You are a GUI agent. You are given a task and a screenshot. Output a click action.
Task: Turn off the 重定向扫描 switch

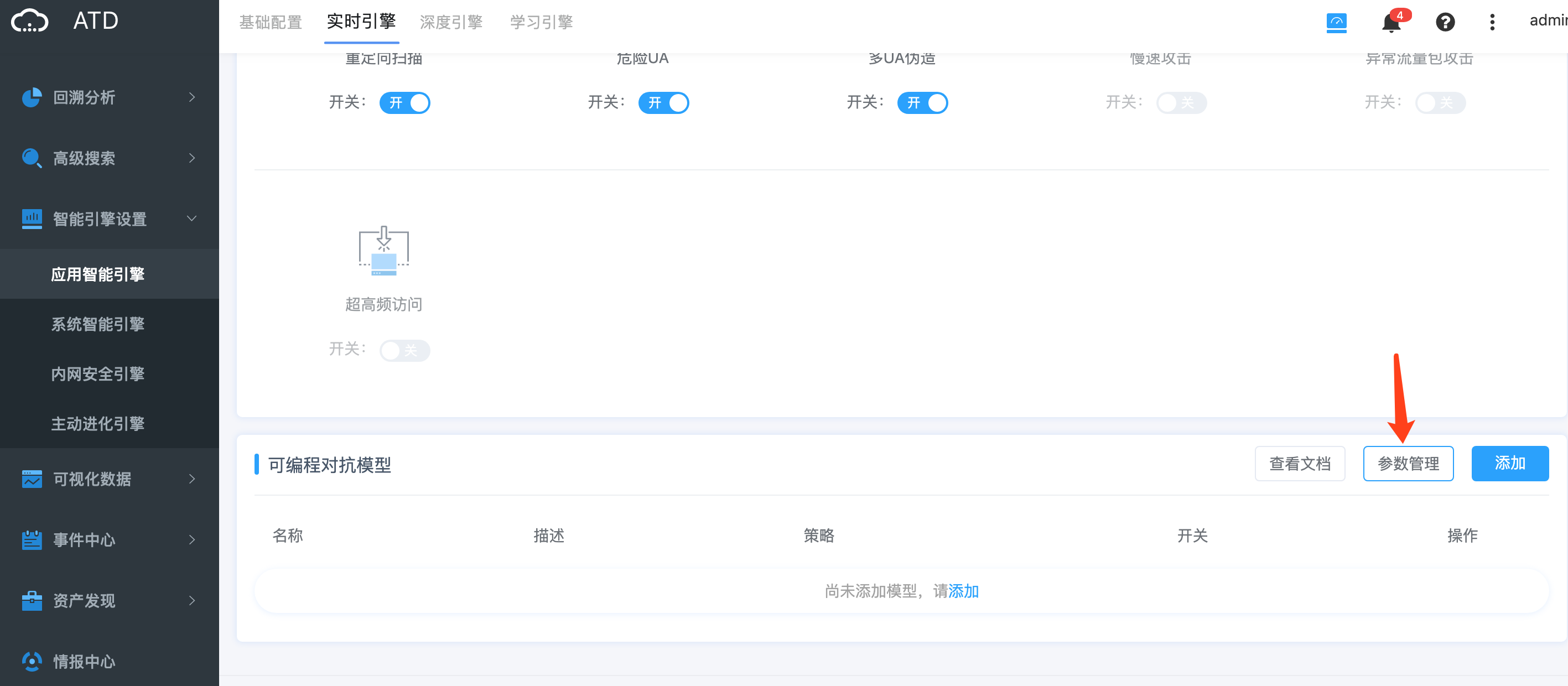coord(405,103)
